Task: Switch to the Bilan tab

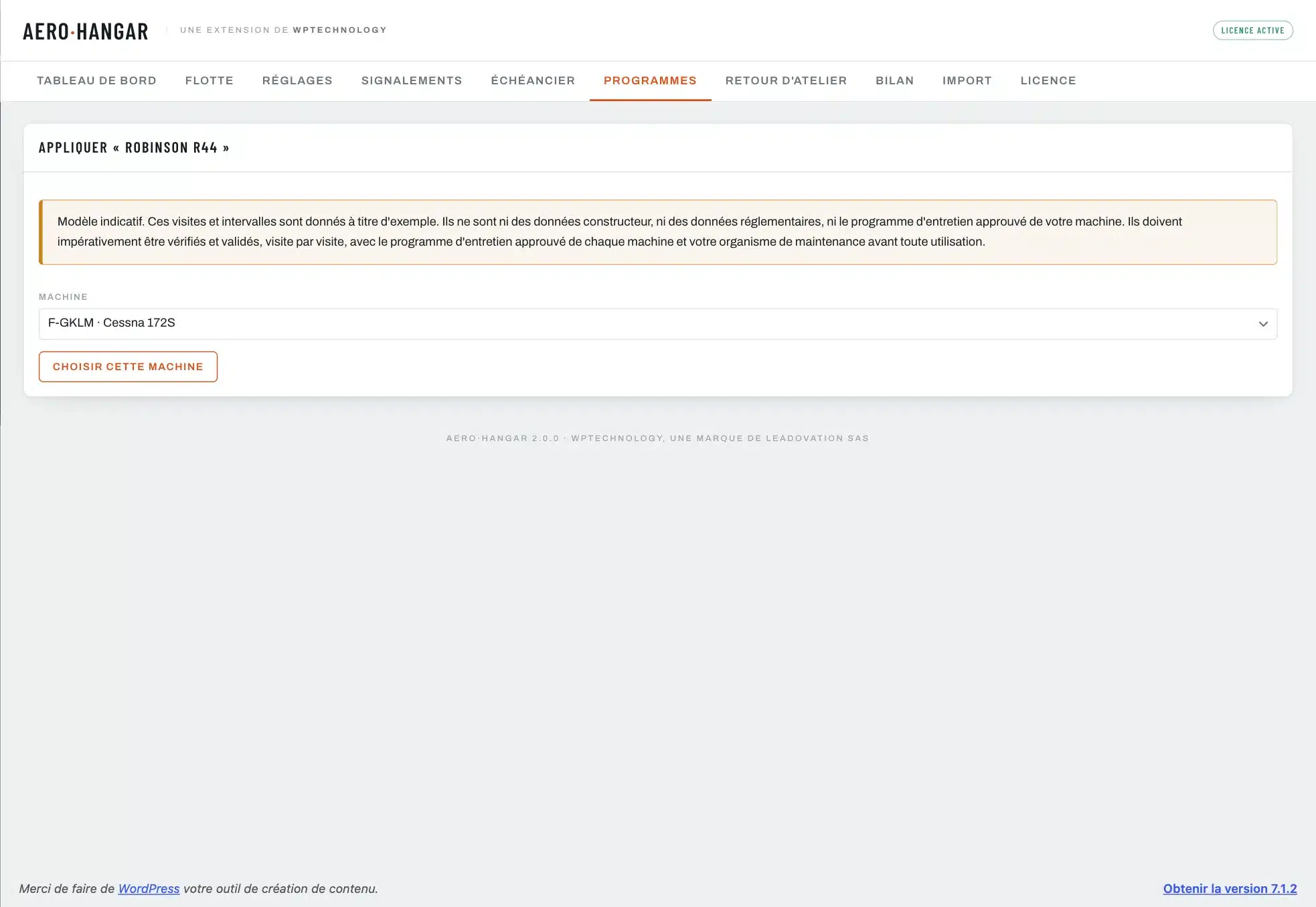Action: coord(894,80)
